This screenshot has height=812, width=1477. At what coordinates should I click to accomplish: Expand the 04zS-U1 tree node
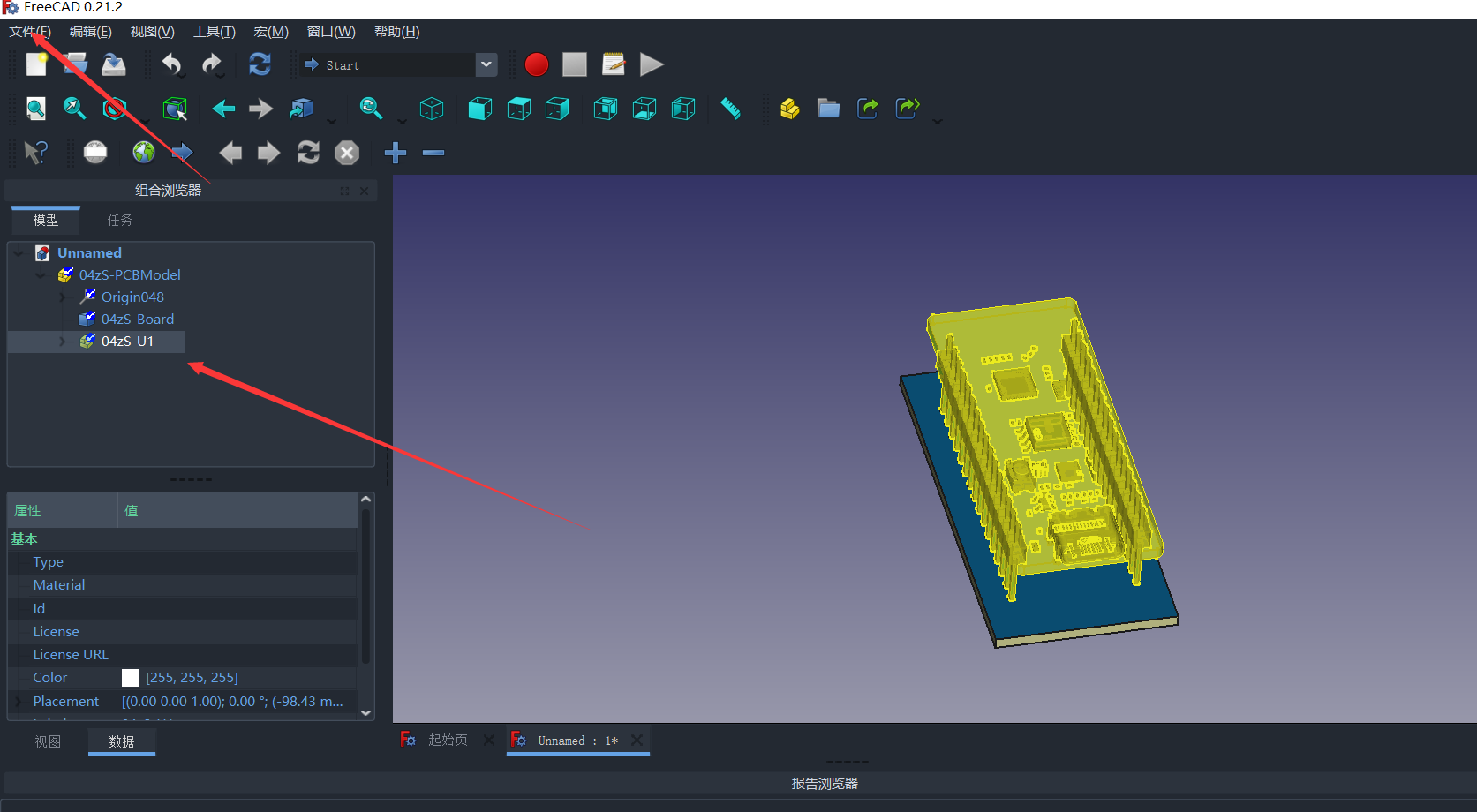click(62, 342)
